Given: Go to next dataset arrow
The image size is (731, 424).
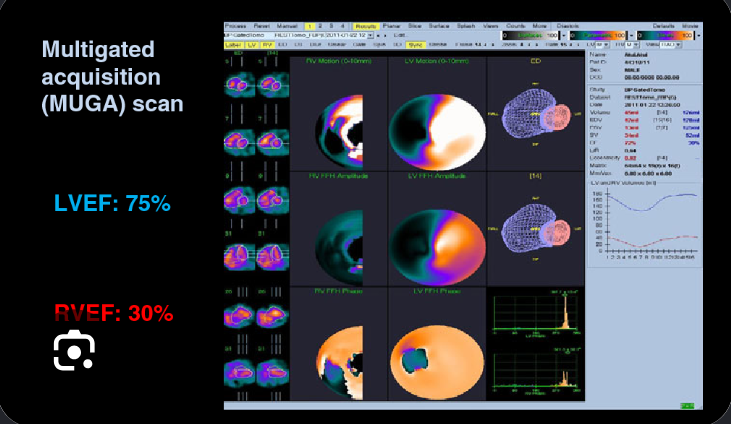Looking at the screenshot, I should (x=385, y=35).
